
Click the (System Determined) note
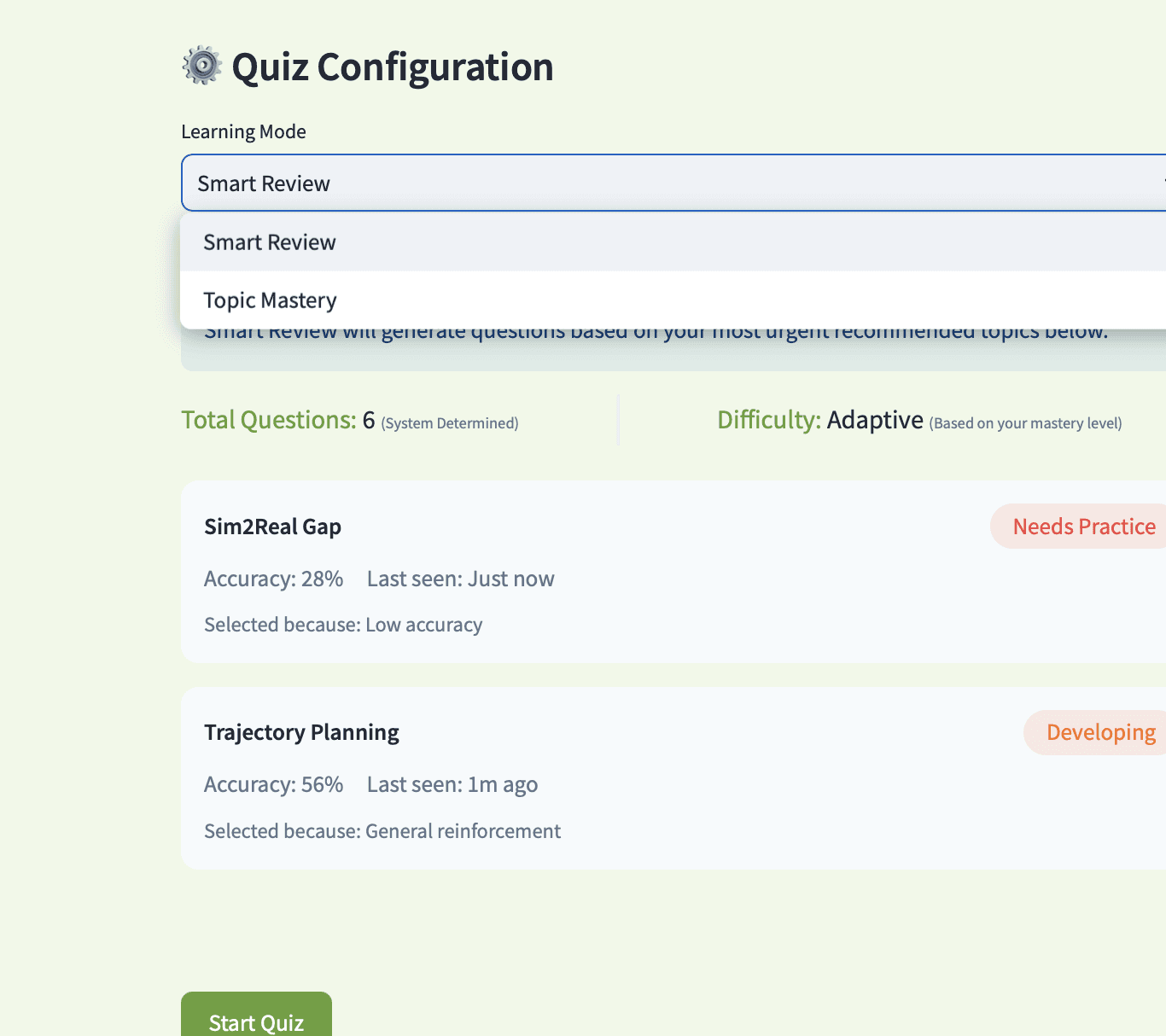point(450,423)
